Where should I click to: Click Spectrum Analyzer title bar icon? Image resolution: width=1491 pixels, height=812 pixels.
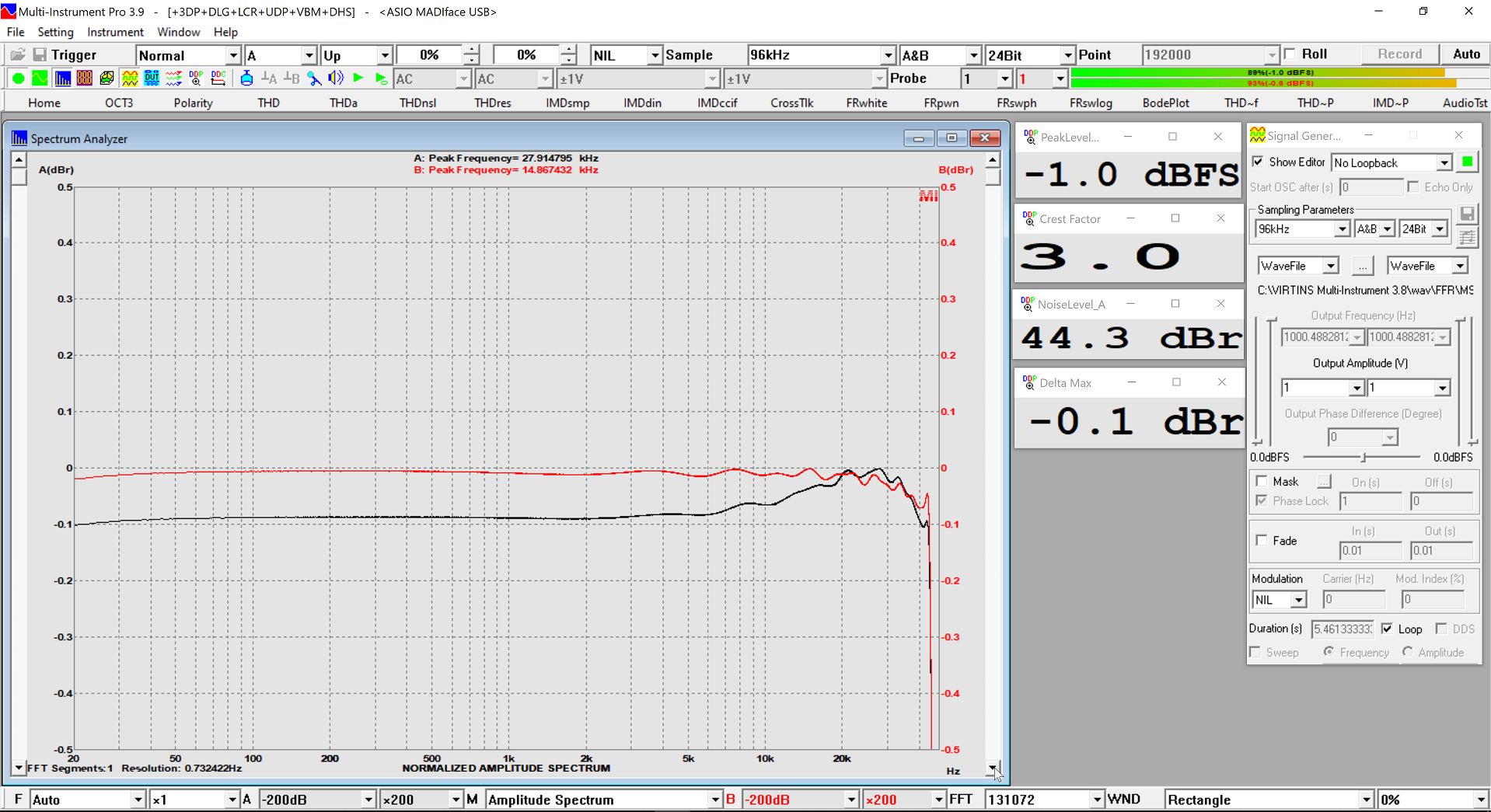click(19, 138)
